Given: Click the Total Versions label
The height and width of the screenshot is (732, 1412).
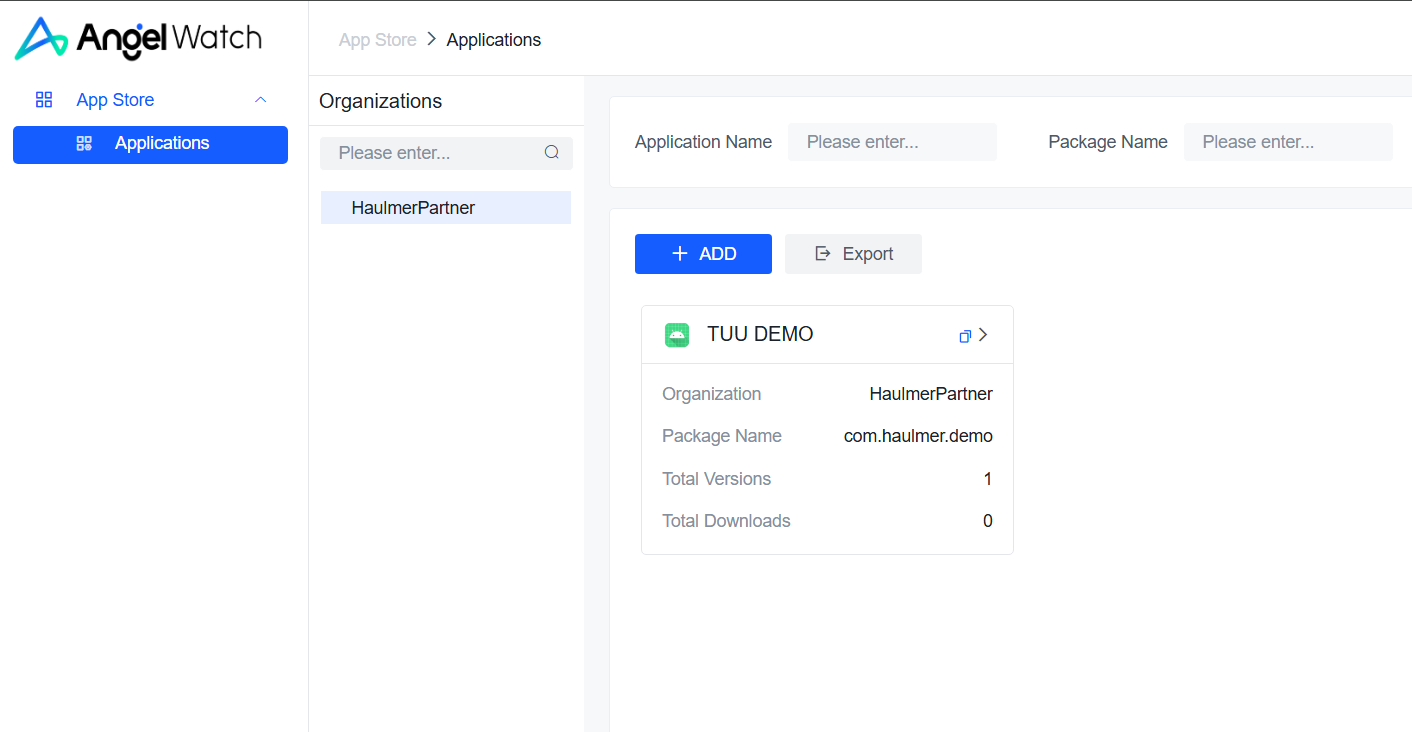Looking at the screenshot, I should click(716, 479).
